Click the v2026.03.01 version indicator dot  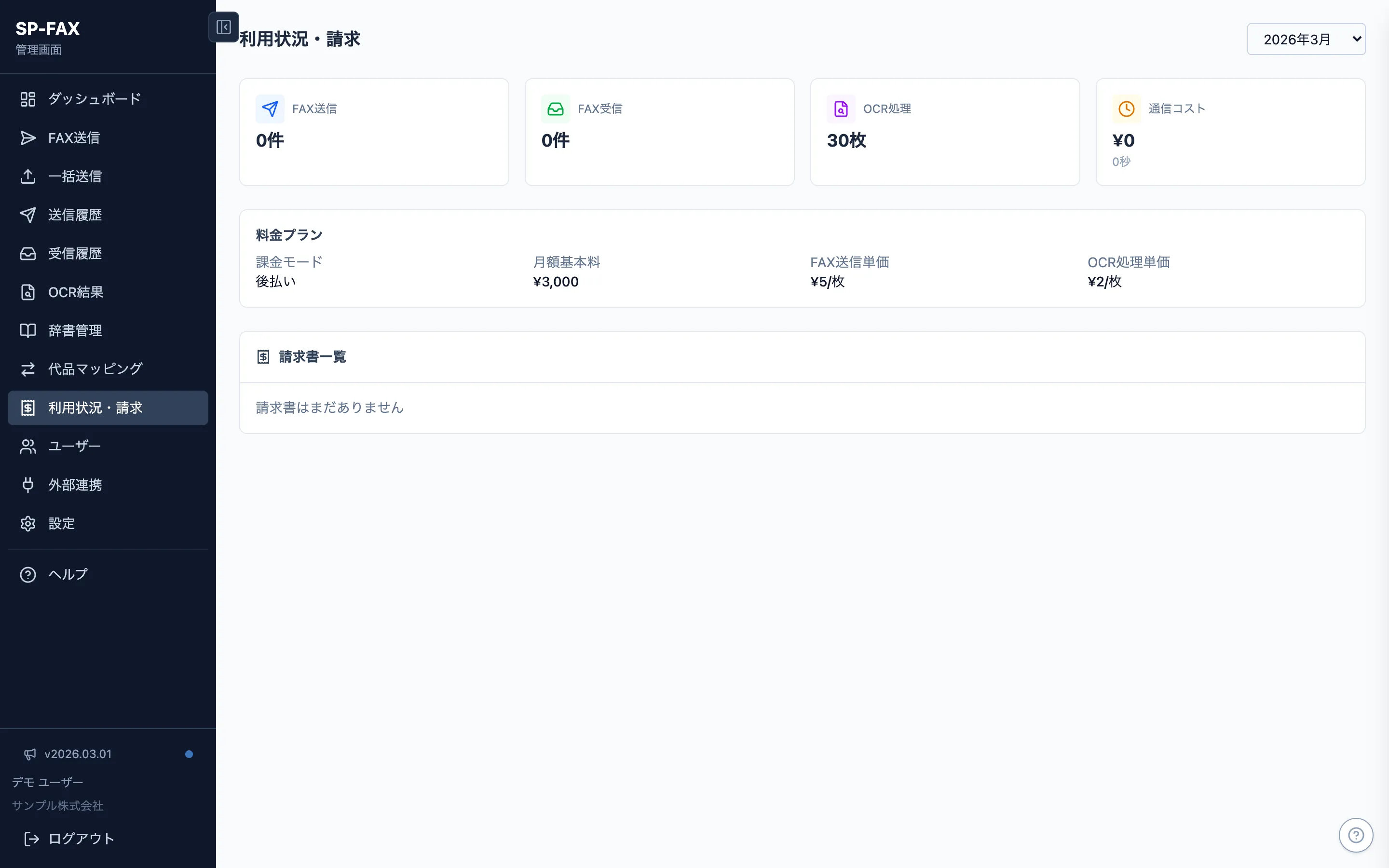(x=188, y=754)
